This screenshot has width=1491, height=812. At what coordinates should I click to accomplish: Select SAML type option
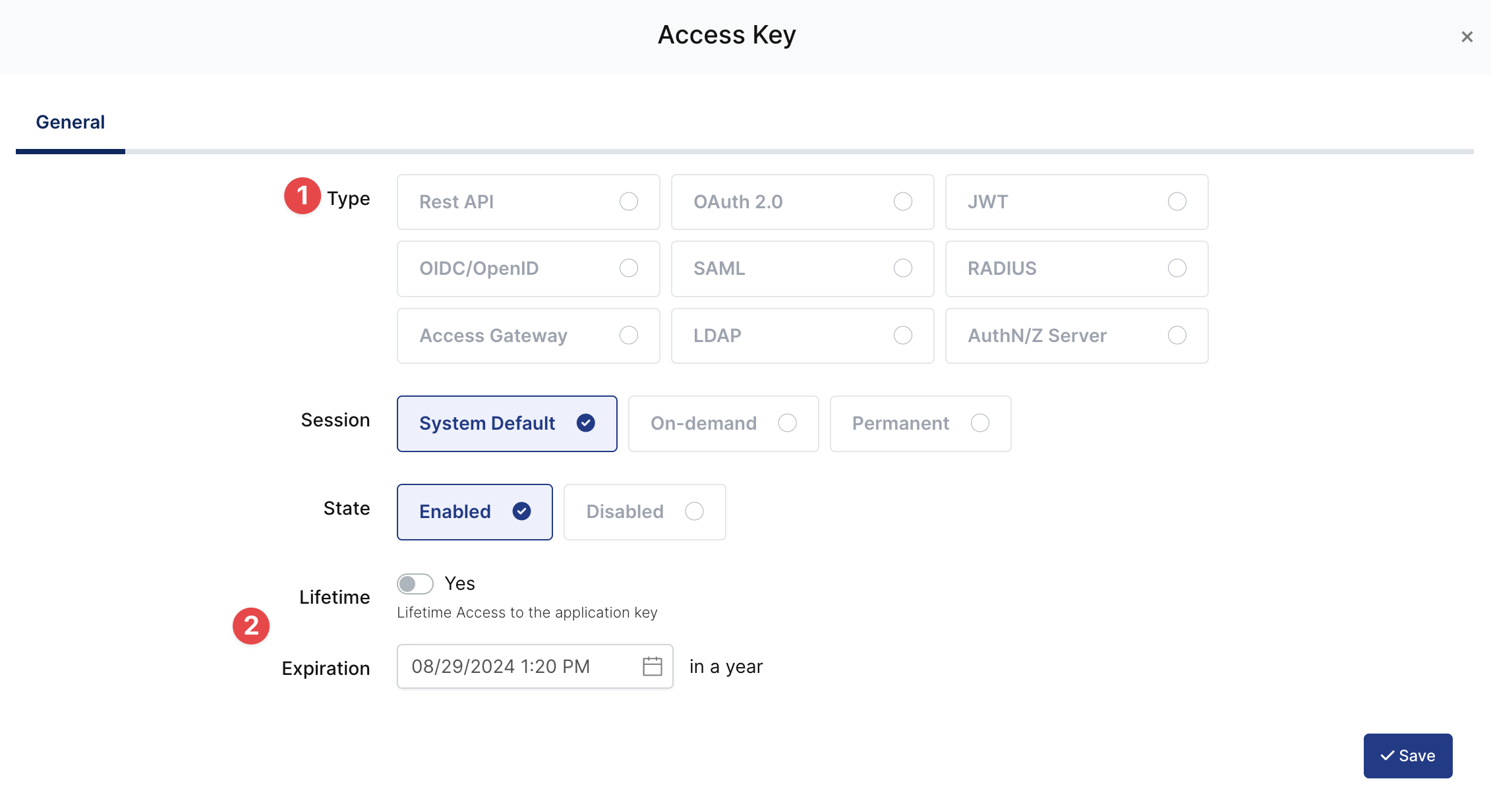pyautogui.click(x=802, y=269)
